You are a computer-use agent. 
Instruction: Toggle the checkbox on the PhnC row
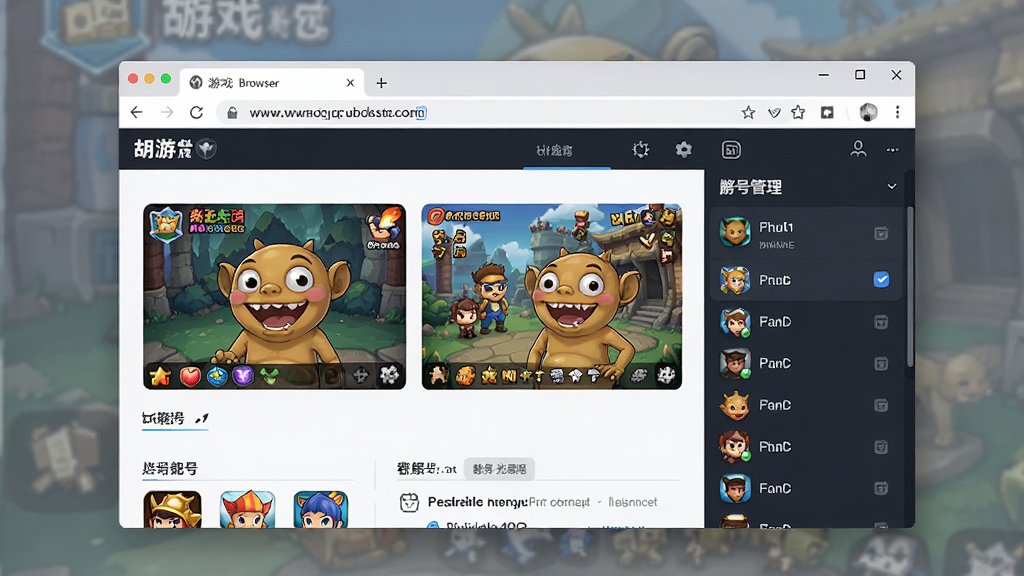pyautogui.click(x=881, y=447)
